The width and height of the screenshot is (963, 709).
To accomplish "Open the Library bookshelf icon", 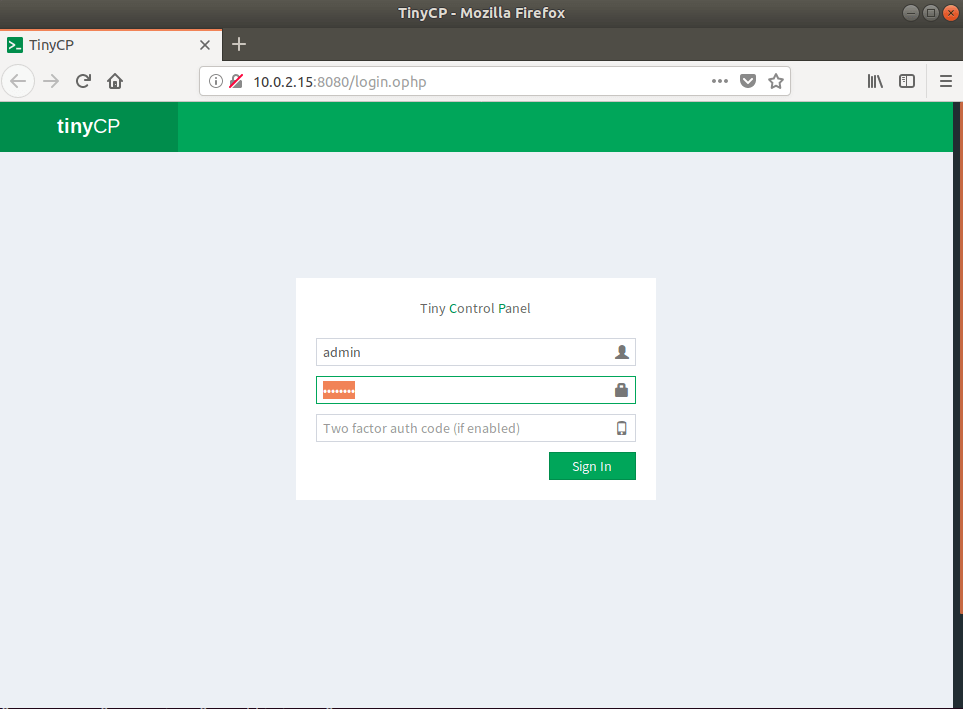I will [875, 82].
